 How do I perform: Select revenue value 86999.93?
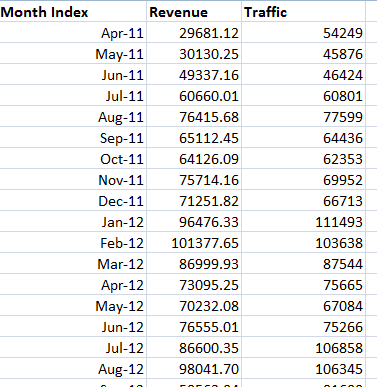[x=194, y=264]
